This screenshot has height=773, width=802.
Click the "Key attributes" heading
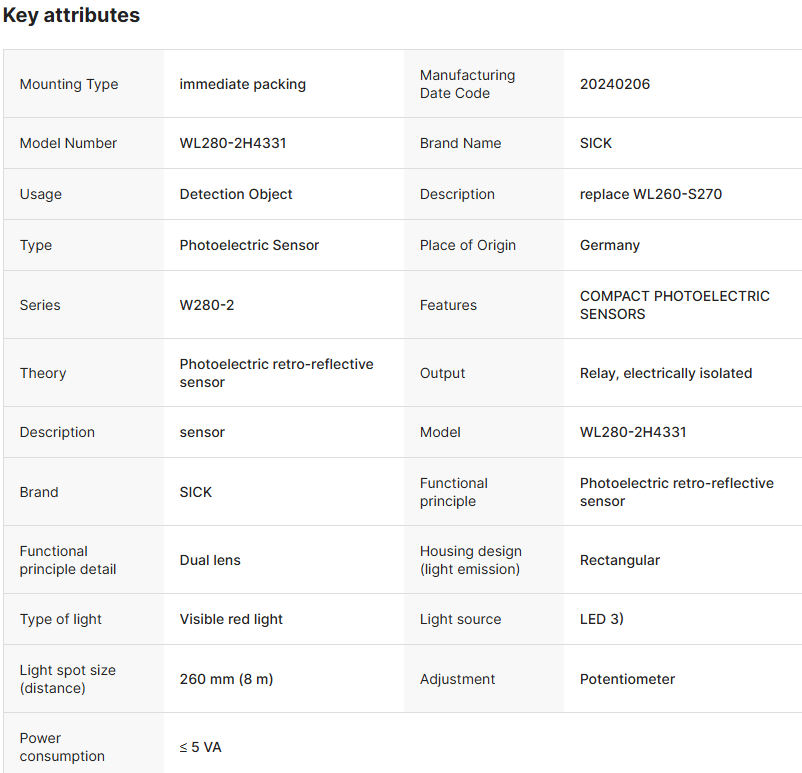coord(71,16)
